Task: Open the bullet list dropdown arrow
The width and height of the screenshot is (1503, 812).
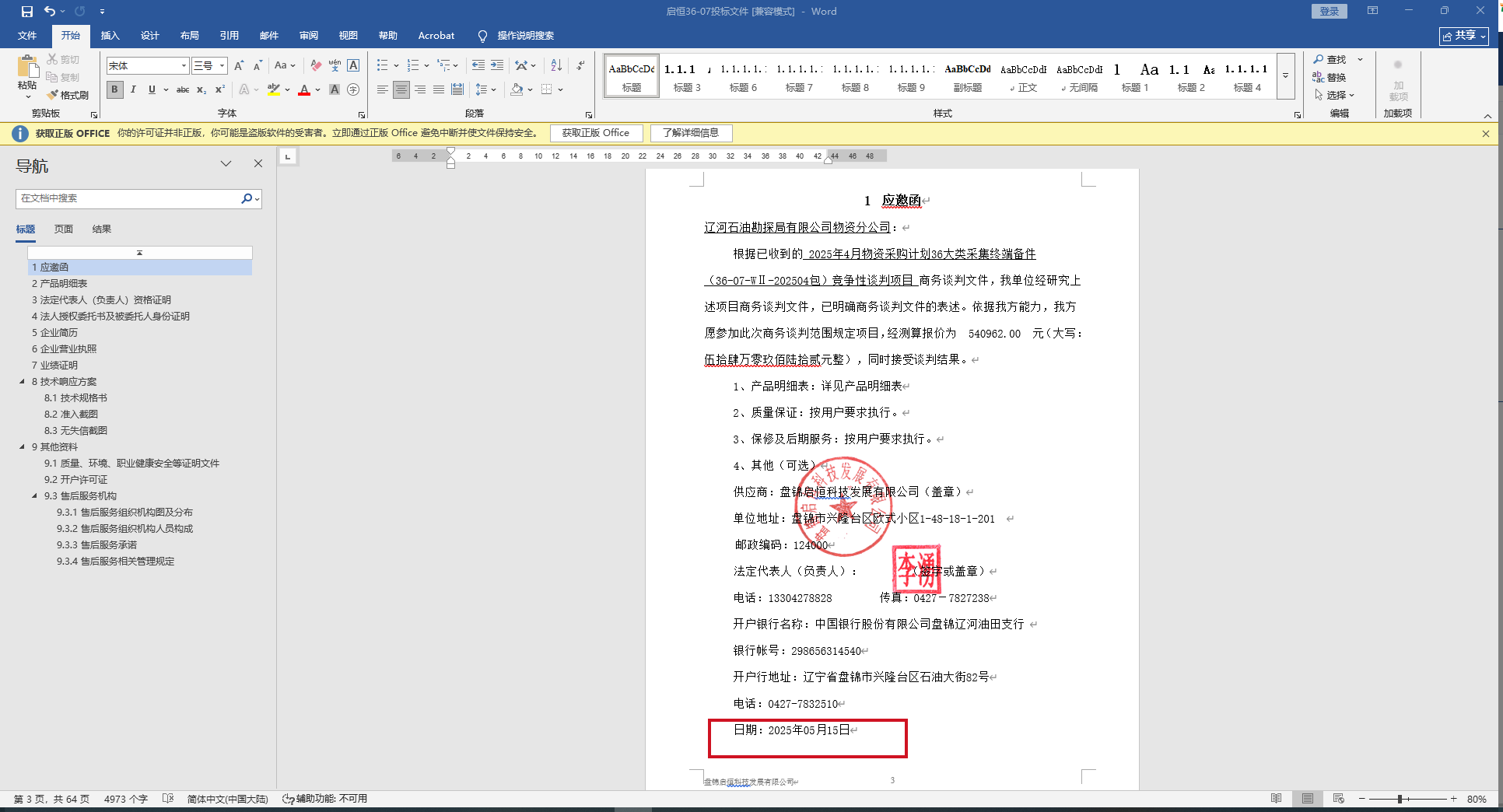Action: click(x=396, y=66)
